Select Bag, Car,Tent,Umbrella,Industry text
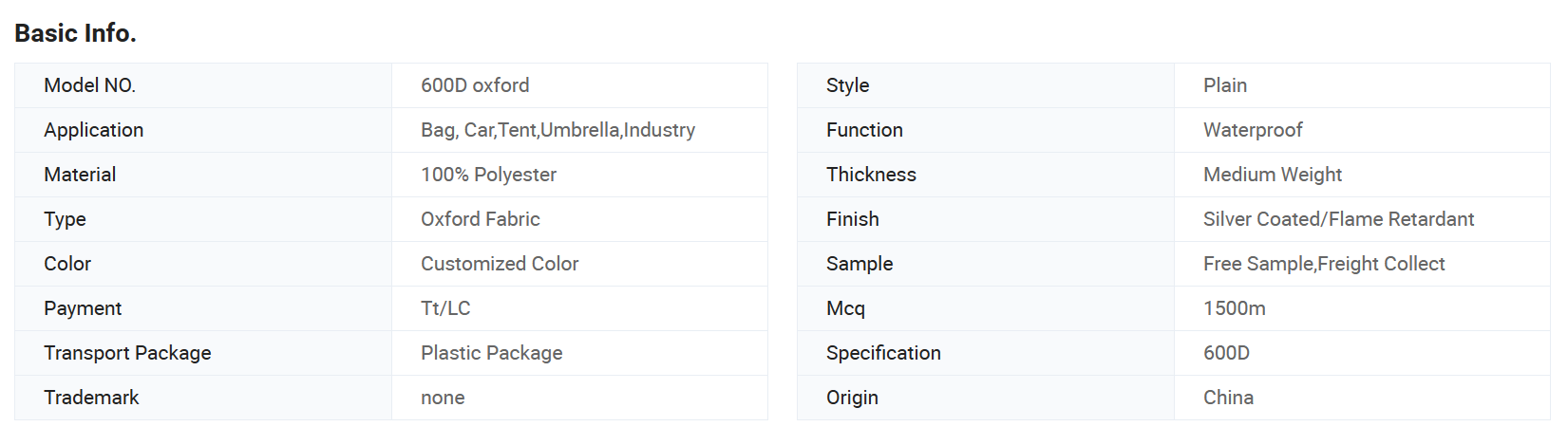The width and height of the screenshot is (1568, 445). (x=557, y=130)
